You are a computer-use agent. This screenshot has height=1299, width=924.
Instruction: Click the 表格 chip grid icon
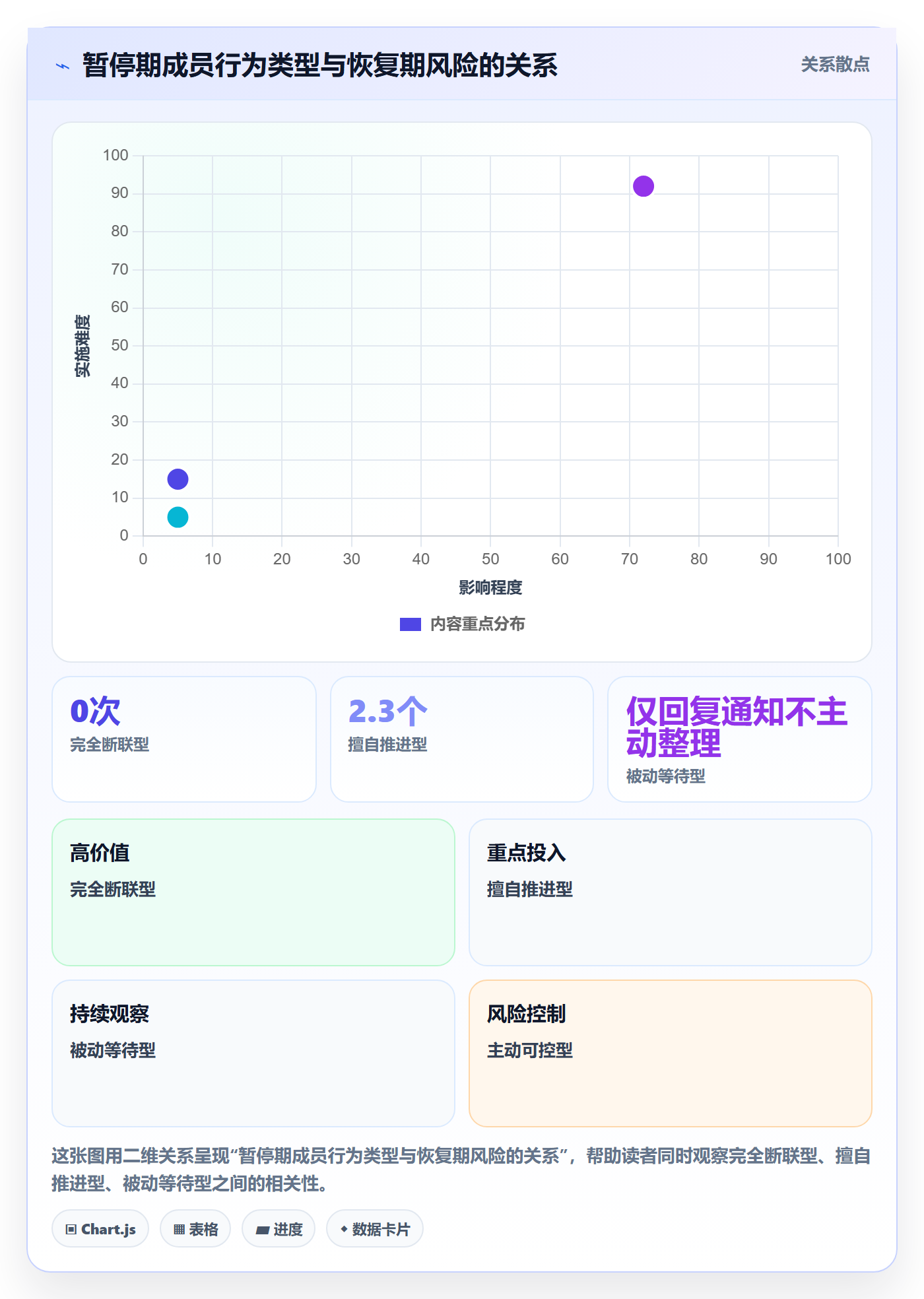click(x=180, y=1230)
